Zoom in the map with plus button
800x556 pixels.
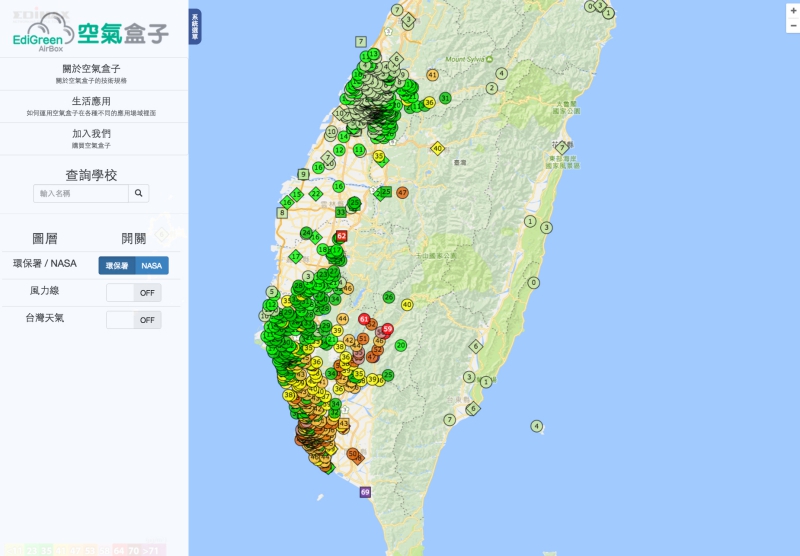(793, 11)
